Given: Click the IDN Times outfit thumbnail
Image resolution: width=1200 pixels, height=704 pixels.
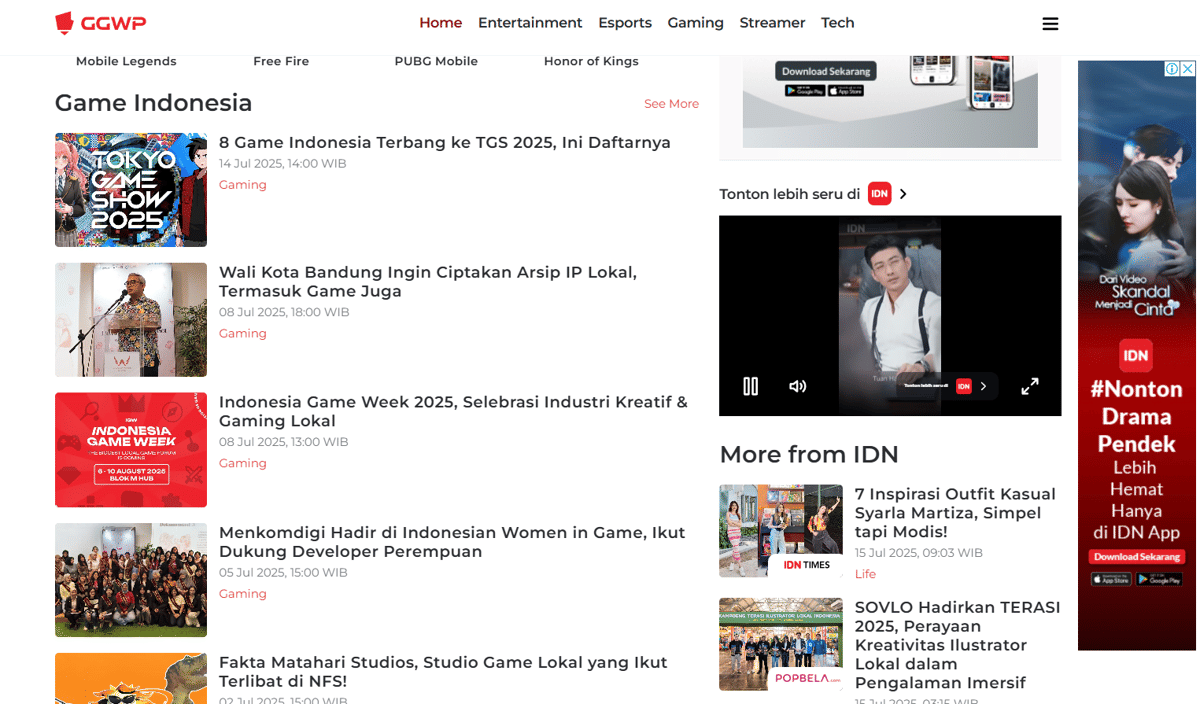Looking at the screenshot, I should tap(781, 531).
